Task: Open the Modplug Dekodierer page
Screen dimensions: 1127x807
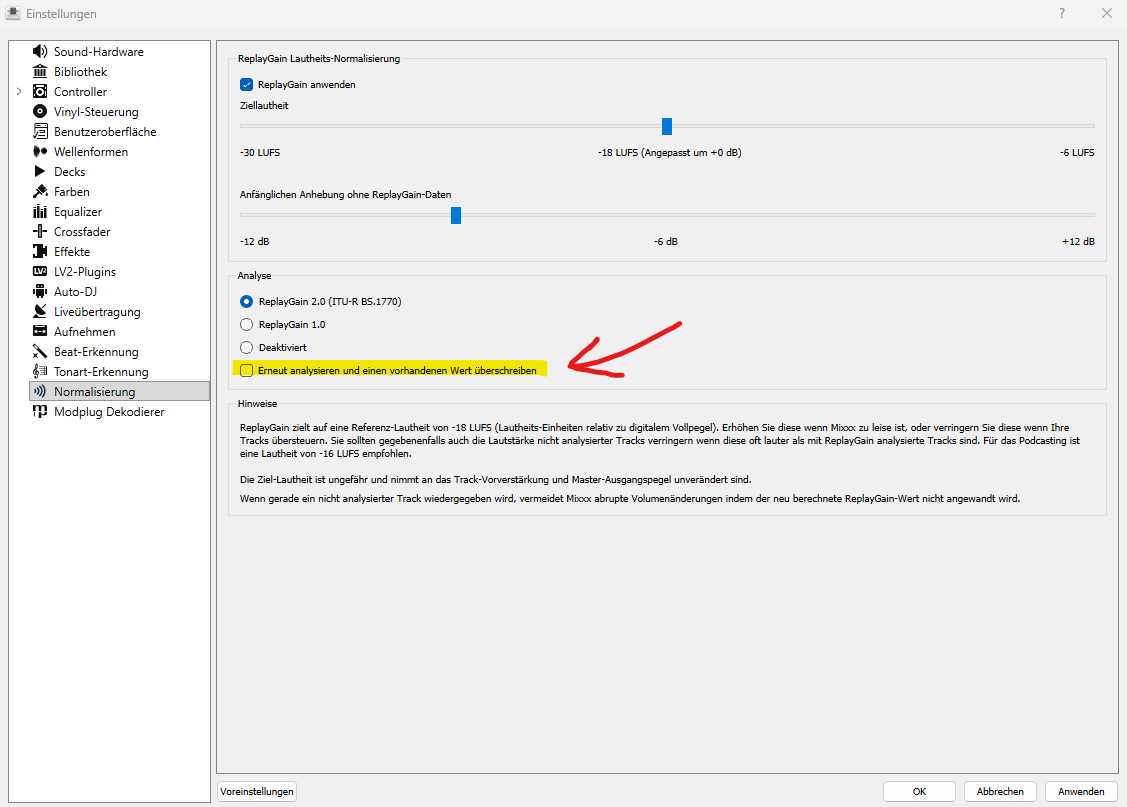Action: 109,412
